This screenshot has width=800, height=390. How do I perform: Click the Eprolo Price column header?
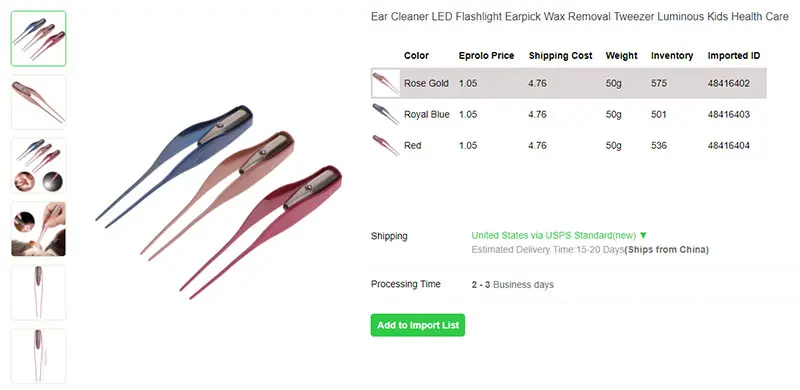(486, 56)
